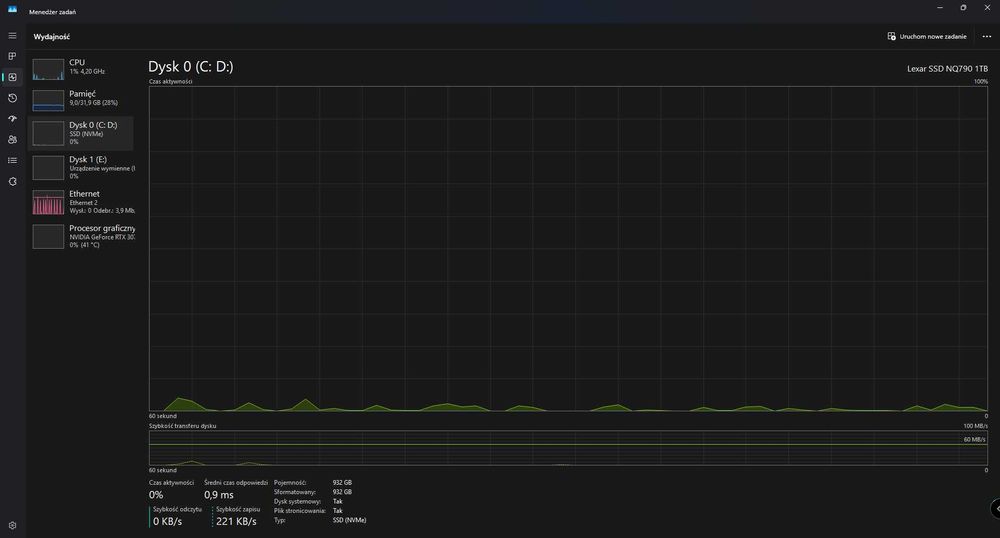
Task: Close the Task Manager window
Action: coord(987,8)
